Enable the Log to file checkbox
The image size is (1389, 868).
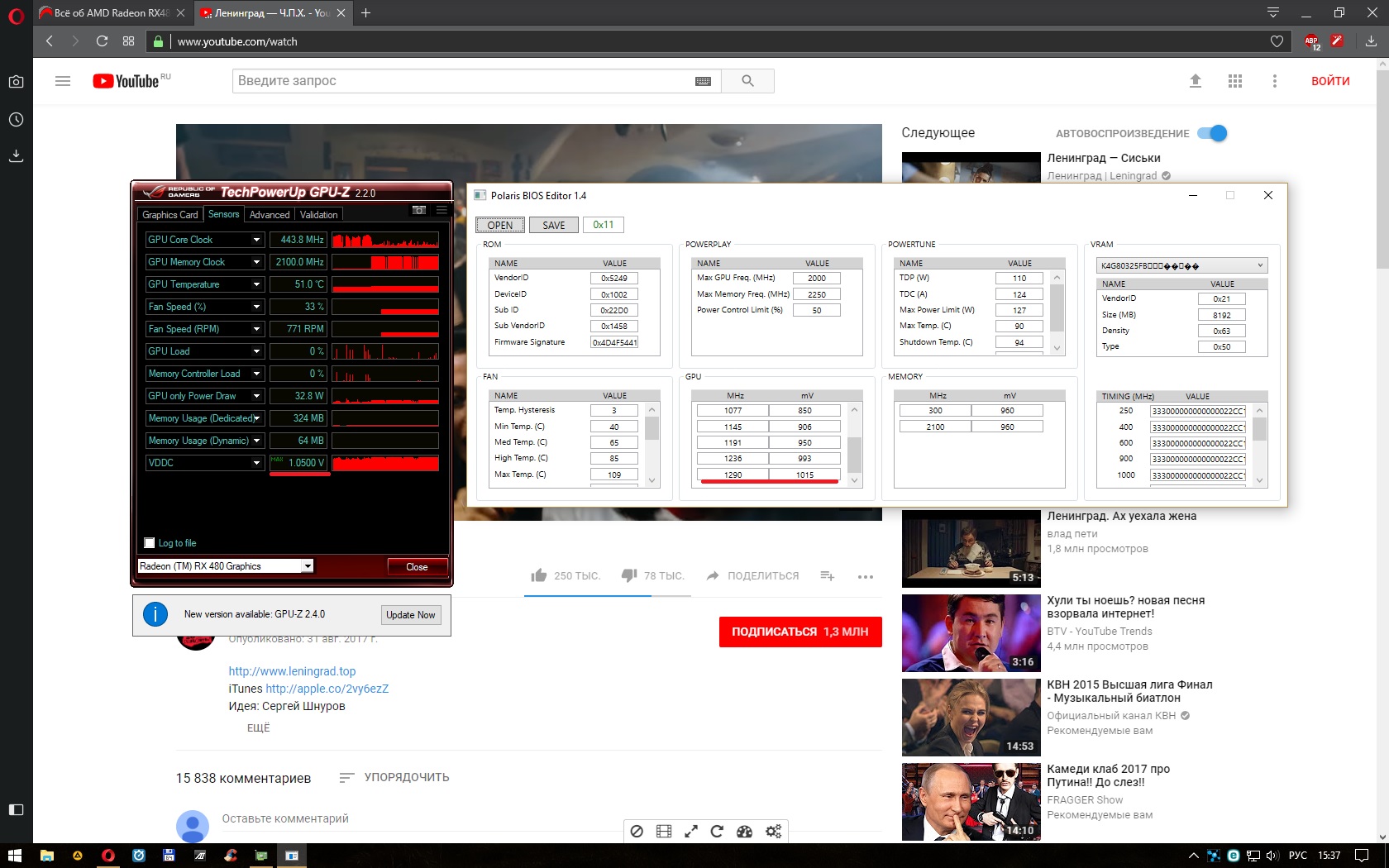(x=150, y=543)
